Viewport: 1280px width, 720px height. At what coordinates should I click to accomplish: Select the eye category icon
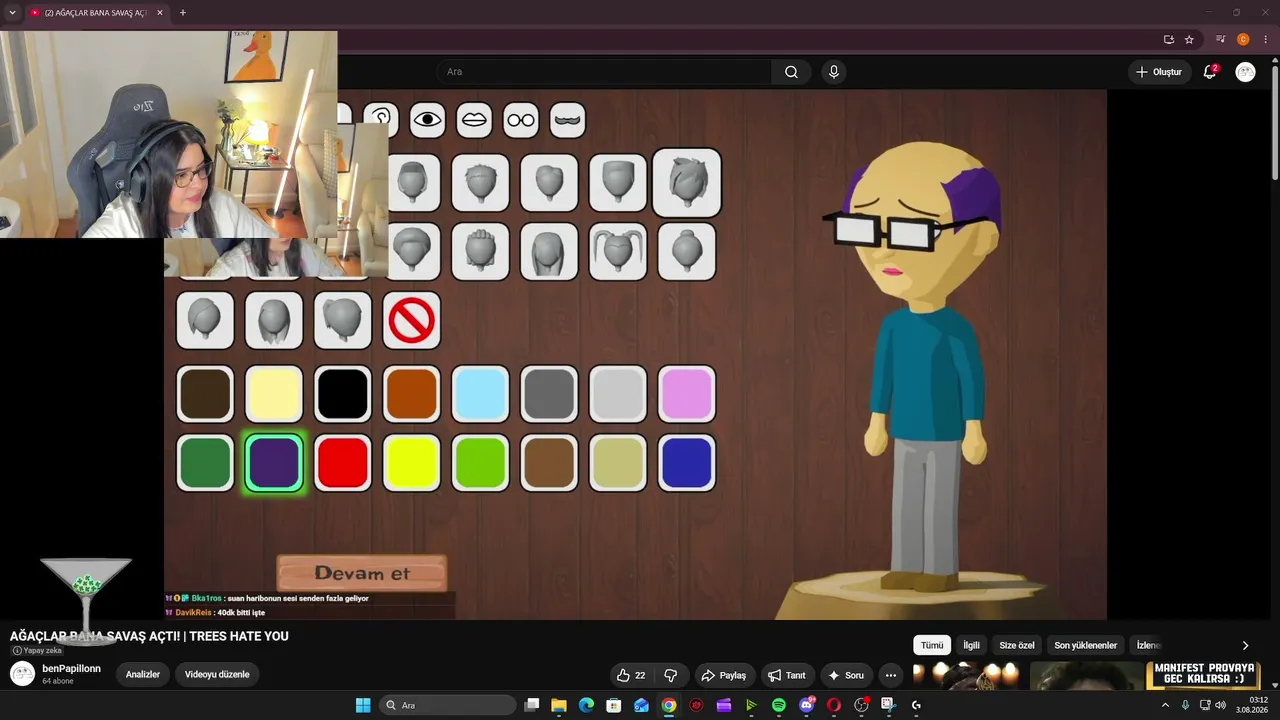click(x=427, y=120)
